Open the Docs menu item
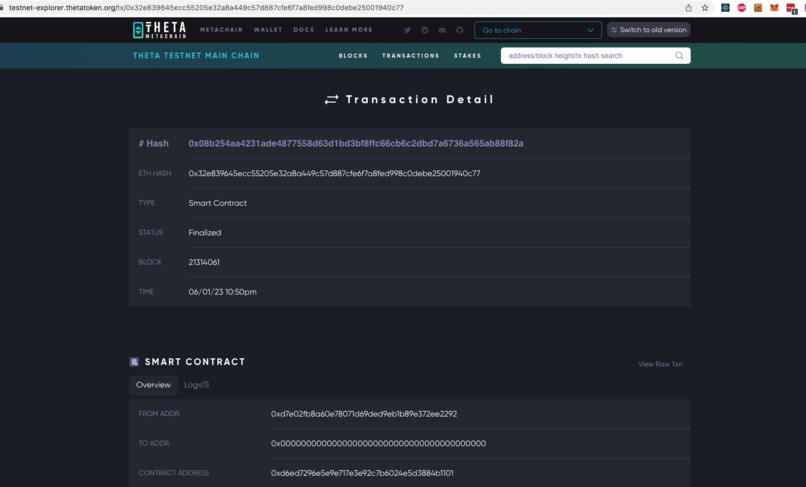The image size is (806, 487). pos(304,30)
